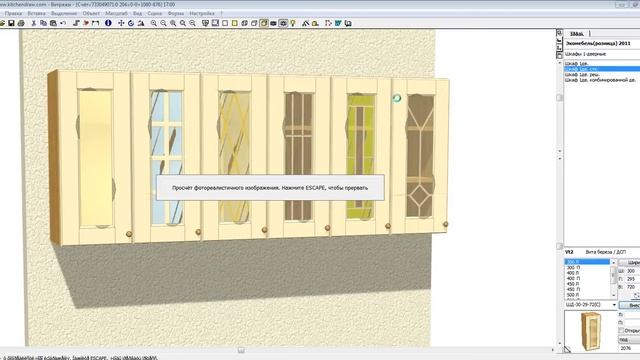
Task: Open the 'Вставка' menu
Action: coord(36,13)
